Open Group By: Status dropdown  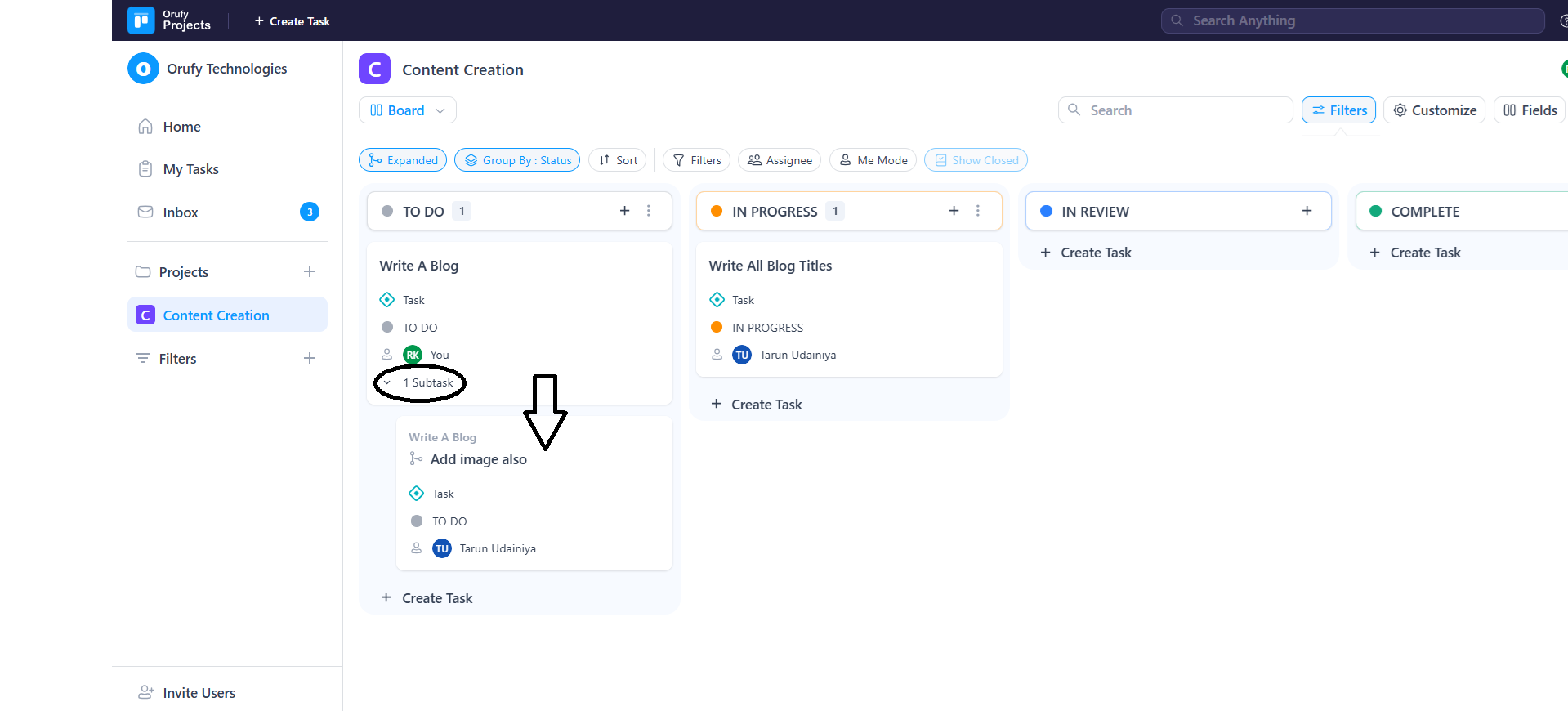[x=517, y=160]
